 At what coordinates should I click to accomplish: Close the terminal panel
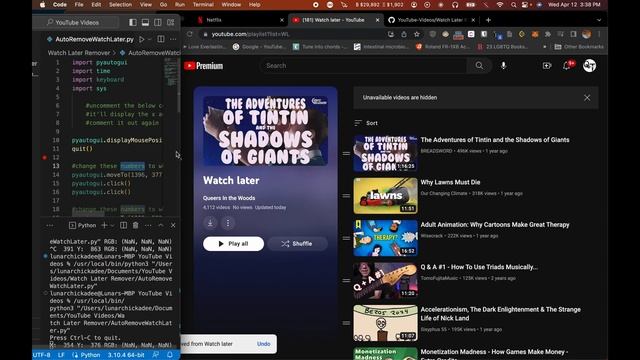click(173, 225)
